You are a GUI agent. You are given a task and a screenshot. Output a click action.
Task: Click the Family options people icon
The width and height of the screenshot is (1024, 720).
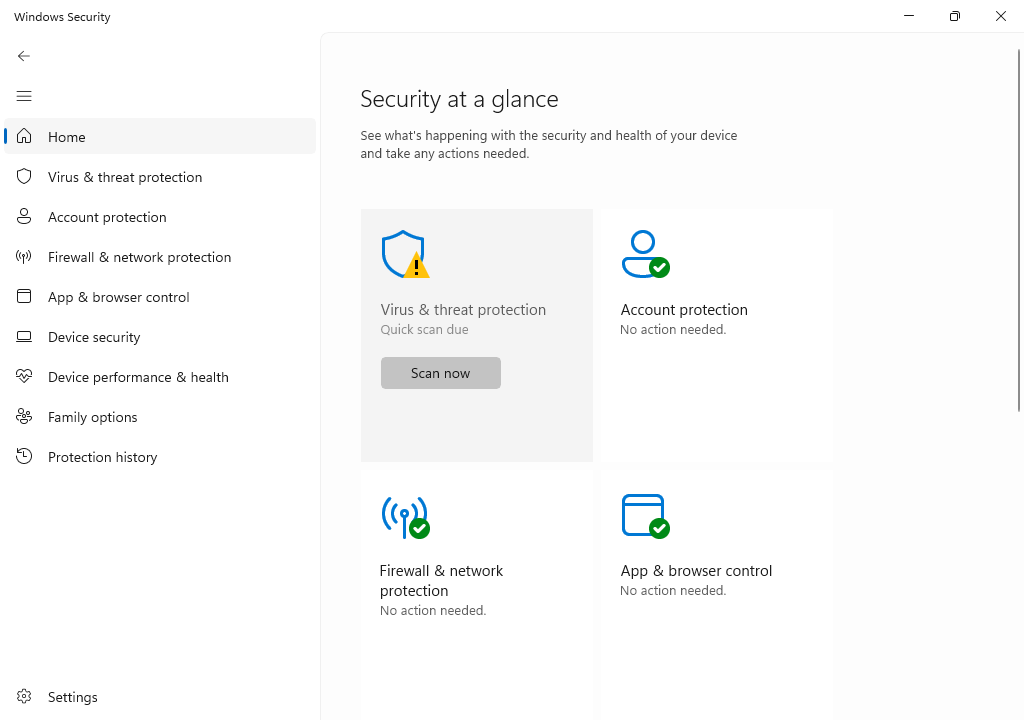(24, 417)
